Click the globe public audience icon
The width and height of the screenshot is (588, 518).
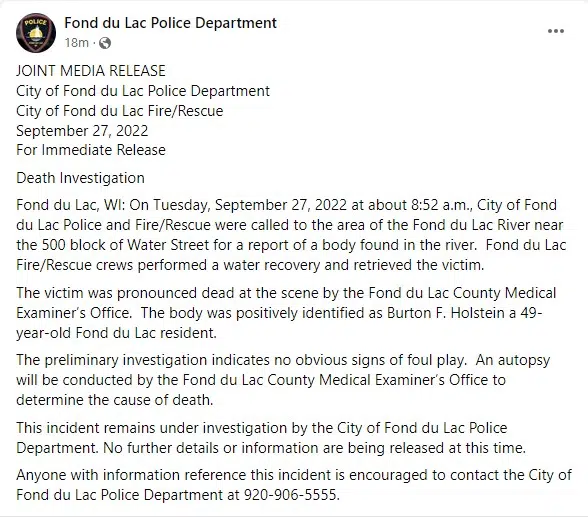coord(105,43)
